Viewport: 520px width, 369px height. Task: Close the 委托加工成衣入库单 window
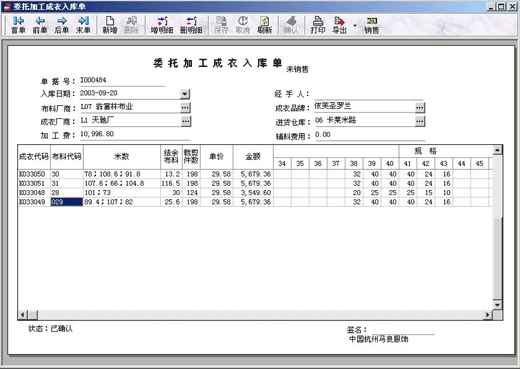512,6
